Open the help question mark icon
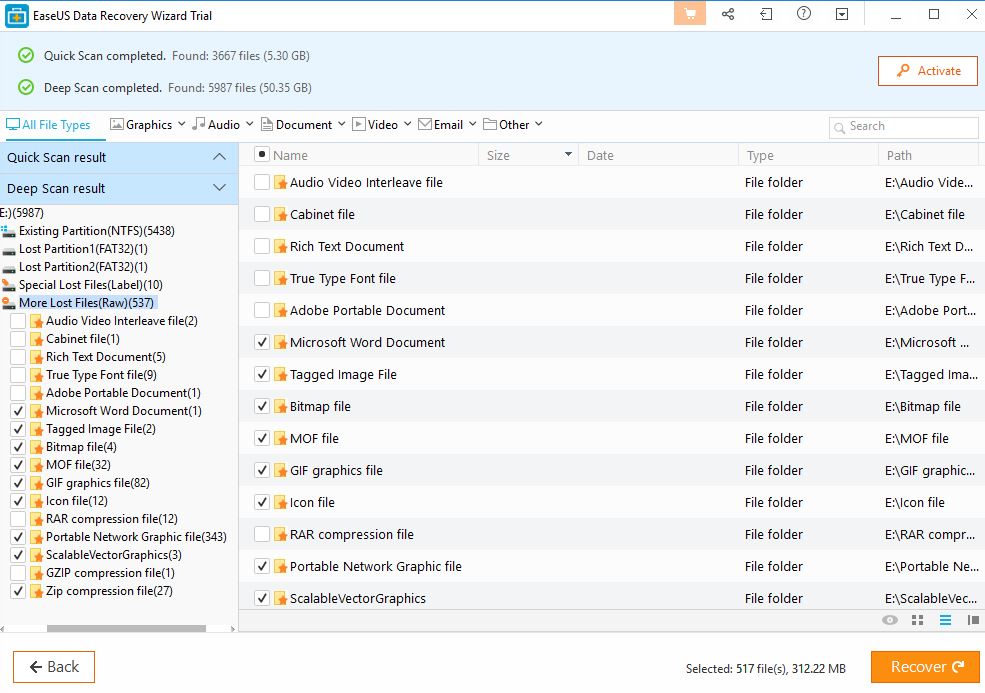985x693 pixels. pos(803,14)
